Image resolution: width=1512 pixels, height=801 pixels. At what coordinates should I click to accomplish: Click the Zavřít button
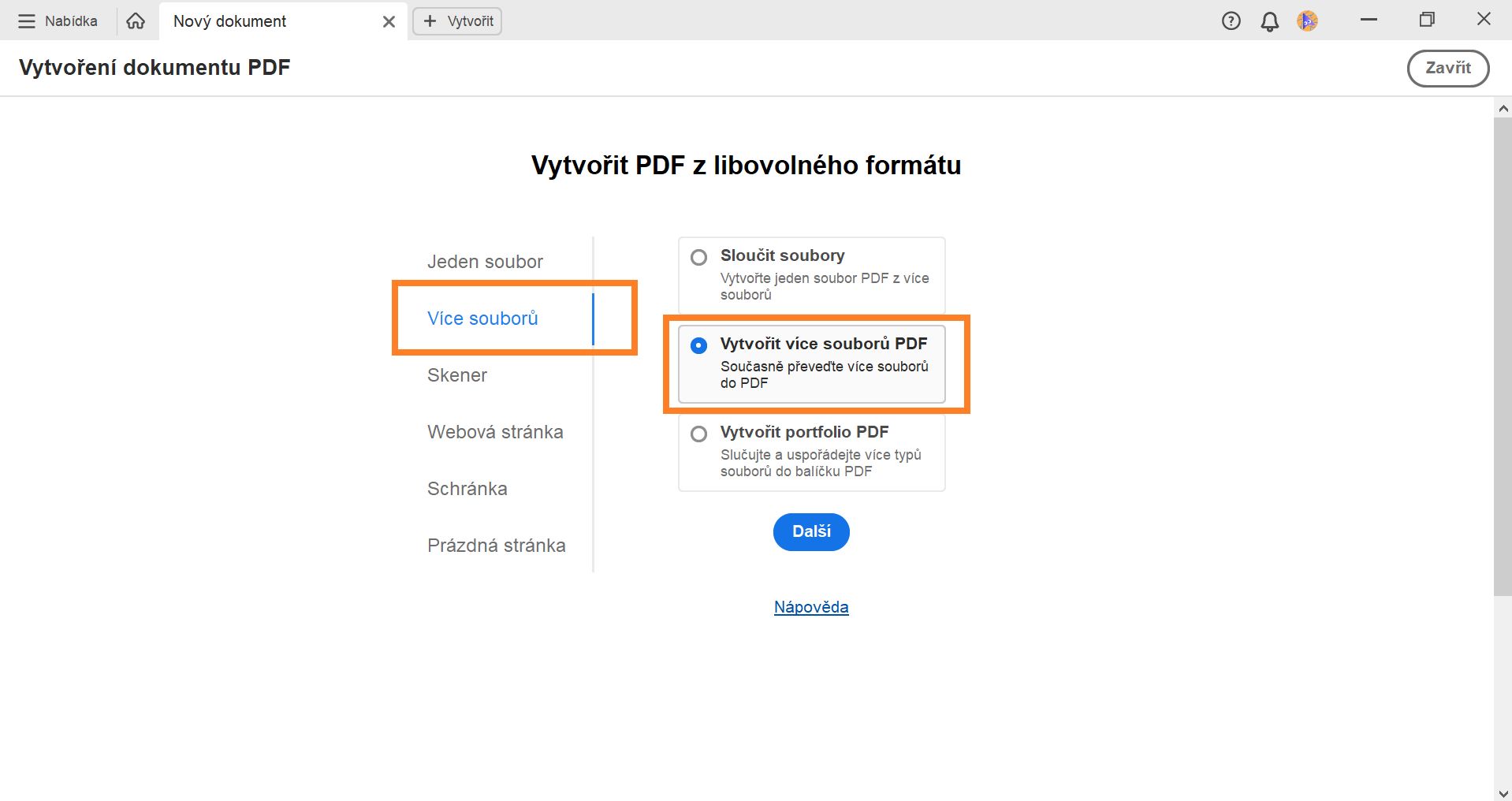(x=1448, y=68)
